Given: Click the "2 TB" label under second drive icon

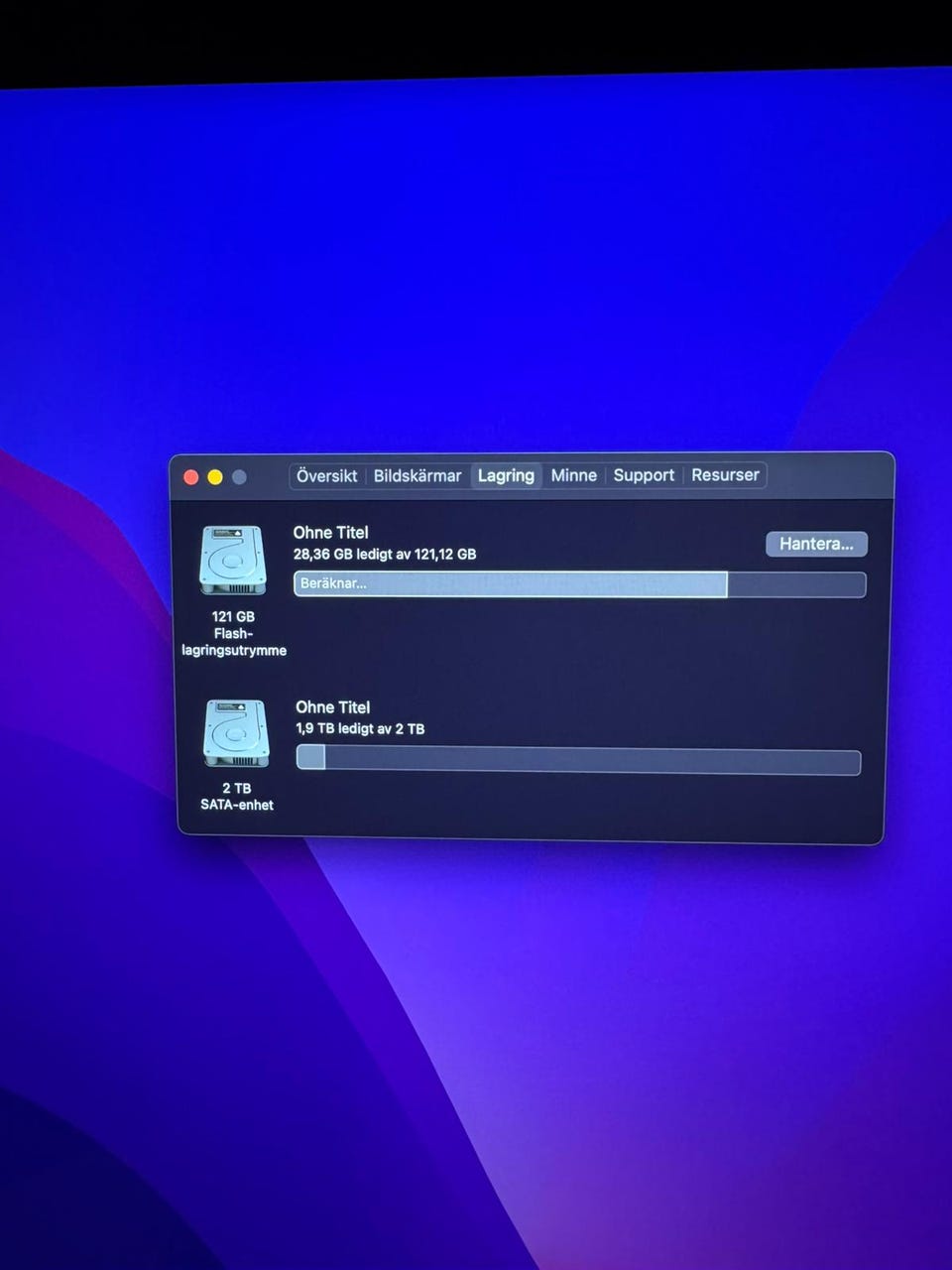Looking at the screenshot, I should click(237, 789).
